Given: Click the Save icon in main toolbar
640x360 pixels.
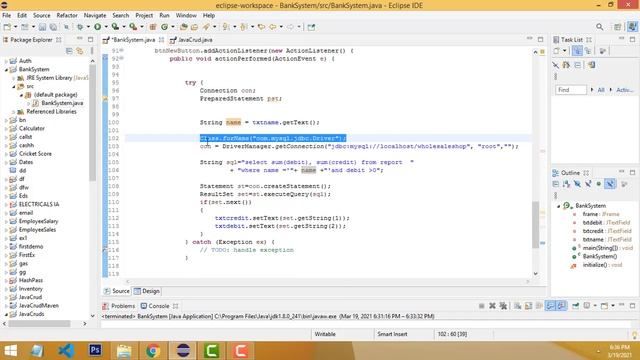Looking at the screenshot, I should (x=42, y=27).
